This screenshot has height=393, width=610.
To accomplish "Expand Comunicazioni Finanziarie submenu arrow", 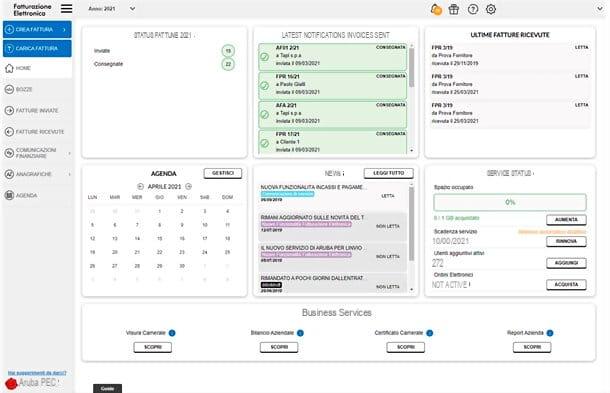I will [69, 153].
